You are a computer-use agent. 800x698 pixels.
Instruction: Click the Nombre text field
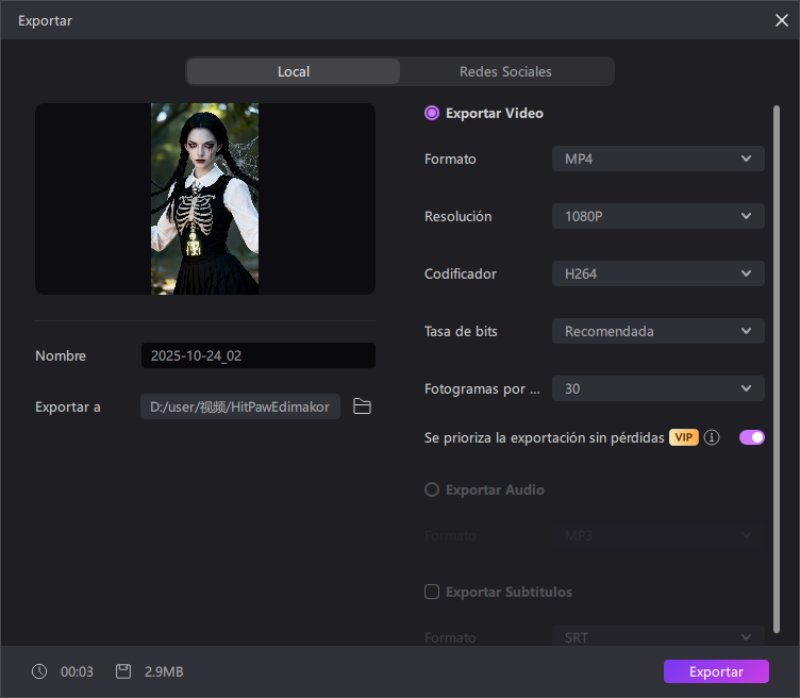point(258,356)
